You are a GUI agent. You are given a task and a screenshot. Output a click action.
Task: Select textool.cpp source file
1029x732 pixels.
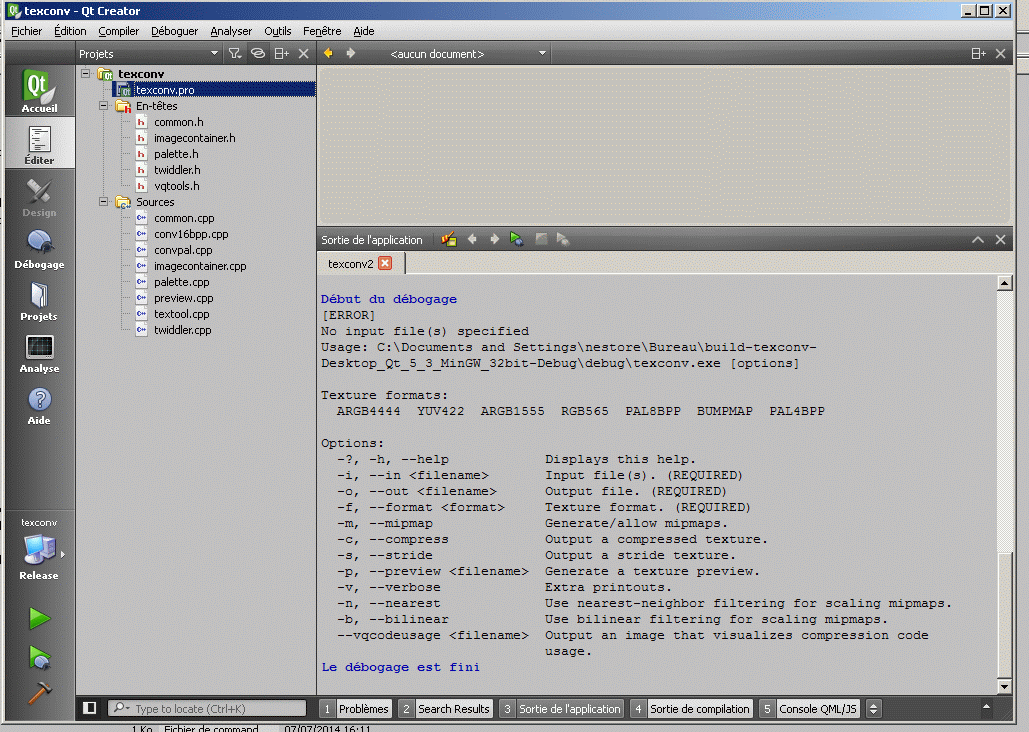pos(182,314)
